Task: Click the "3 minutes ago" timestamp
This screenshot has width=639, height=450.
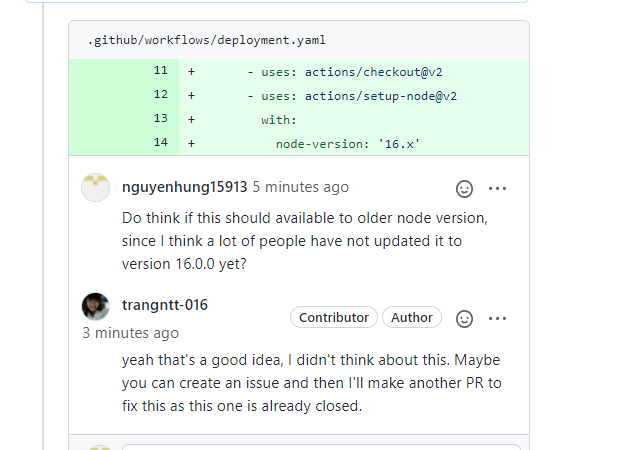Action: click(x=131, y=333)
